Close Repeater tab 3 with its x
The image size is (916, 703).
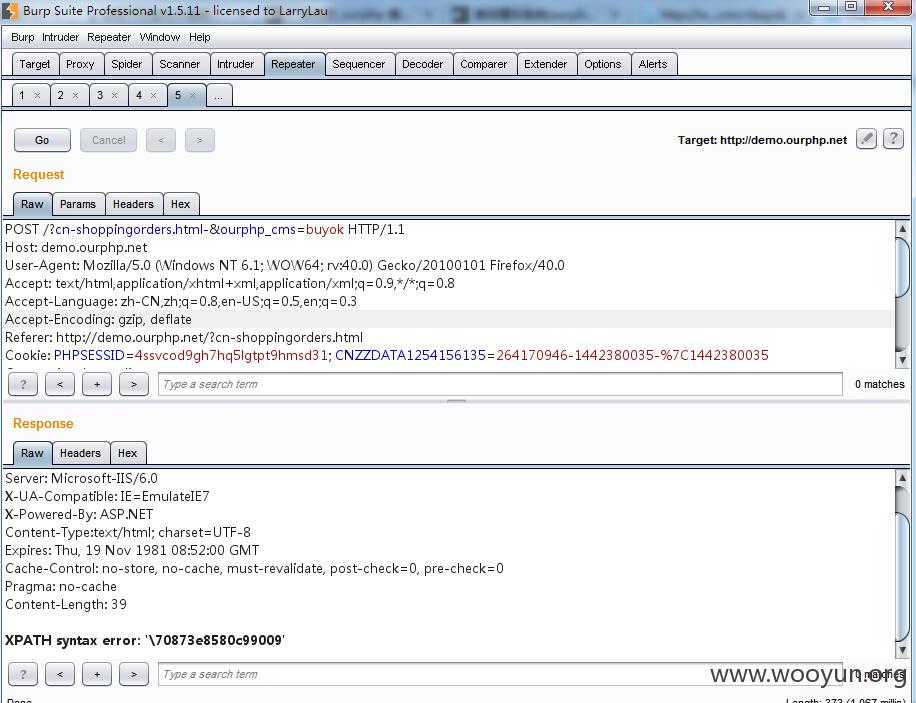pos(114,95)
